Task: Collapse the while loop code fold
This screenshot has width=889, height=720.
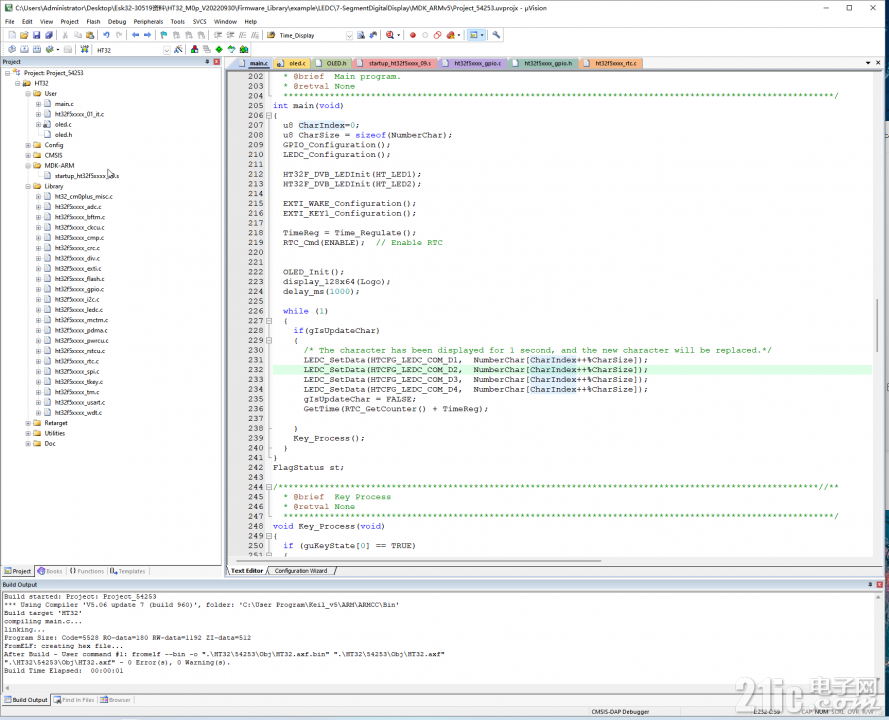Action: click(x=269, y=321)
